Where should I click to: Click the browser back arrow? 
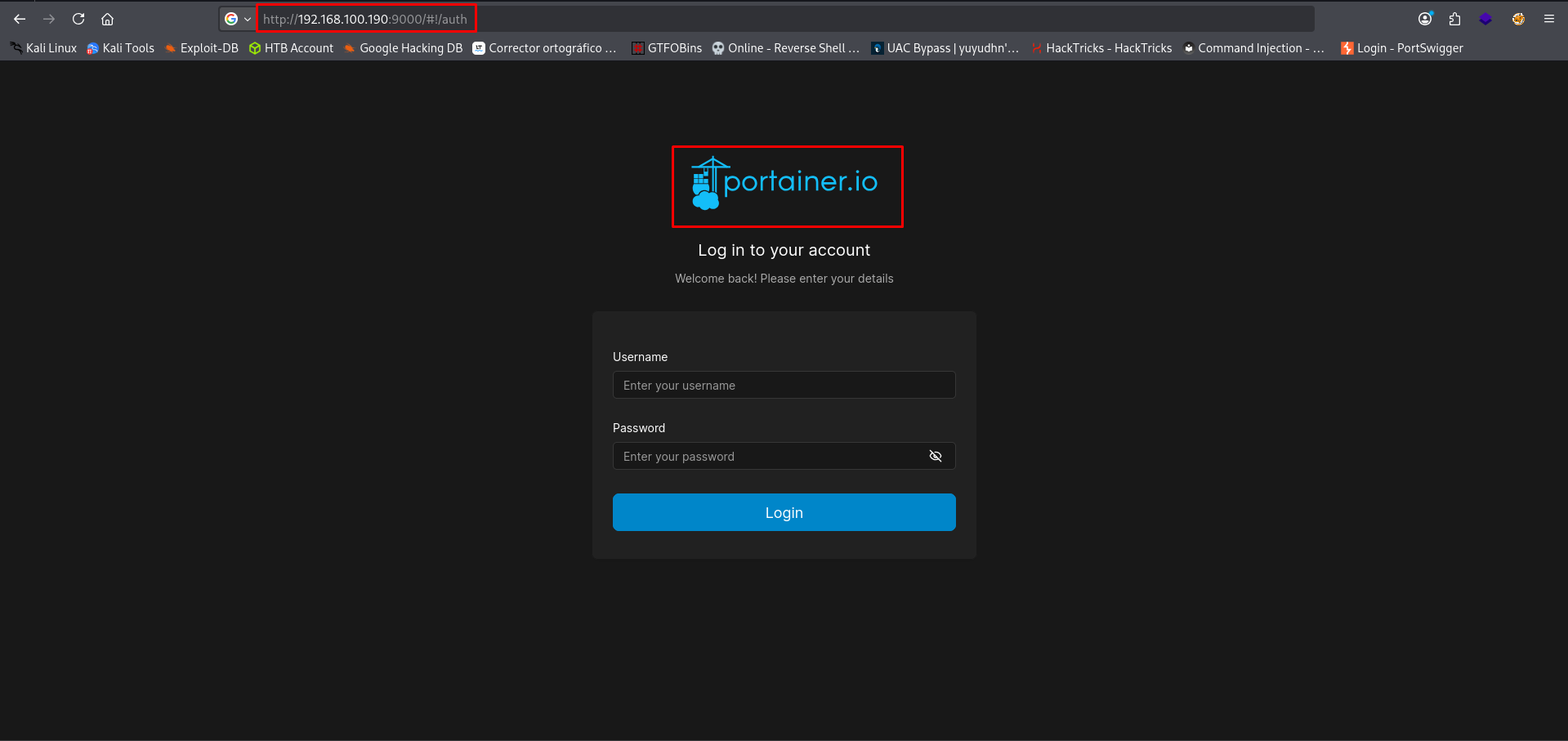pos(20,19)
